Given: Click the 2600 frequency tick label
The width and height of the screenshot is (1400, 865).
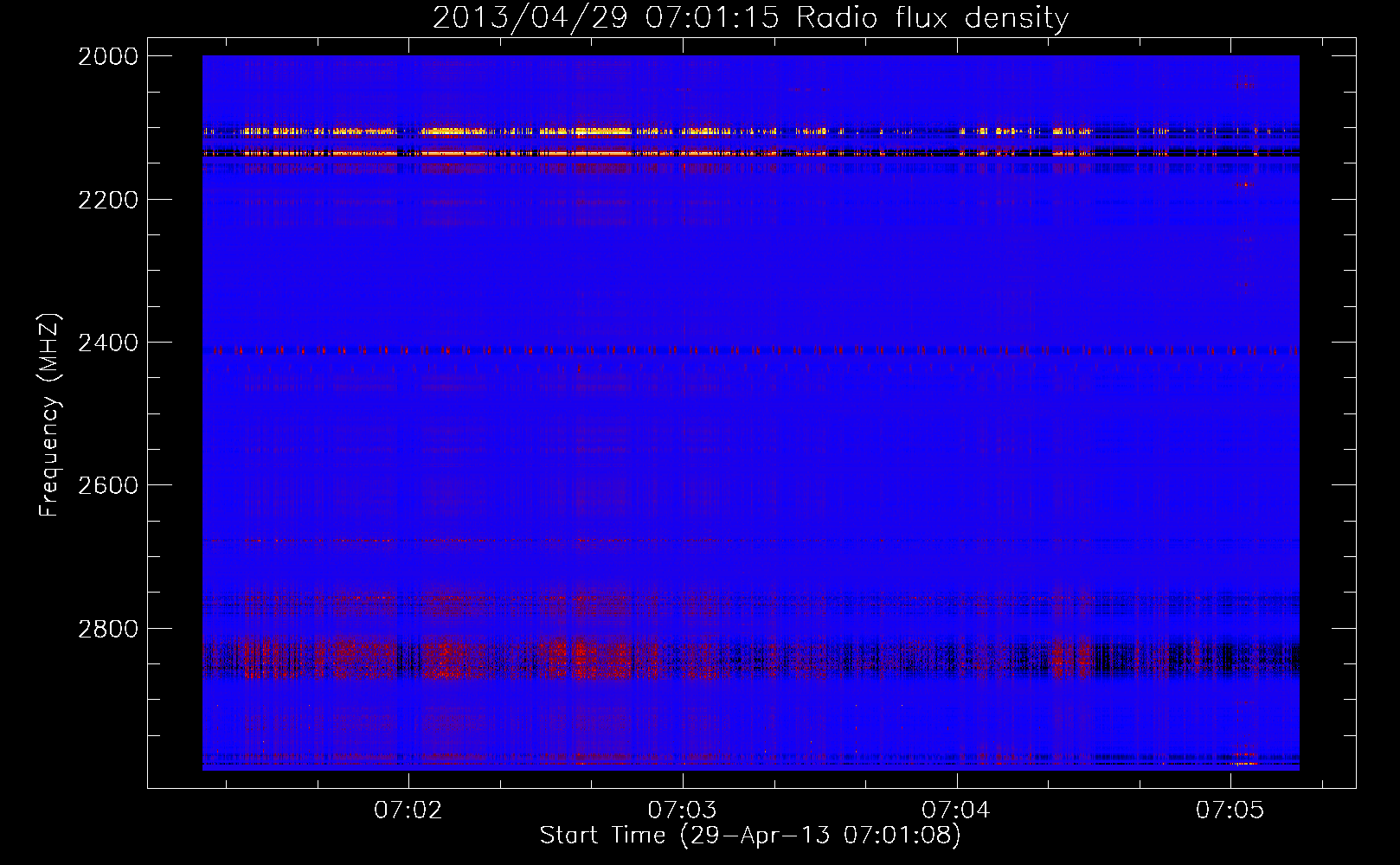Looking at the screenshot, I should click(x=108, y=485).
